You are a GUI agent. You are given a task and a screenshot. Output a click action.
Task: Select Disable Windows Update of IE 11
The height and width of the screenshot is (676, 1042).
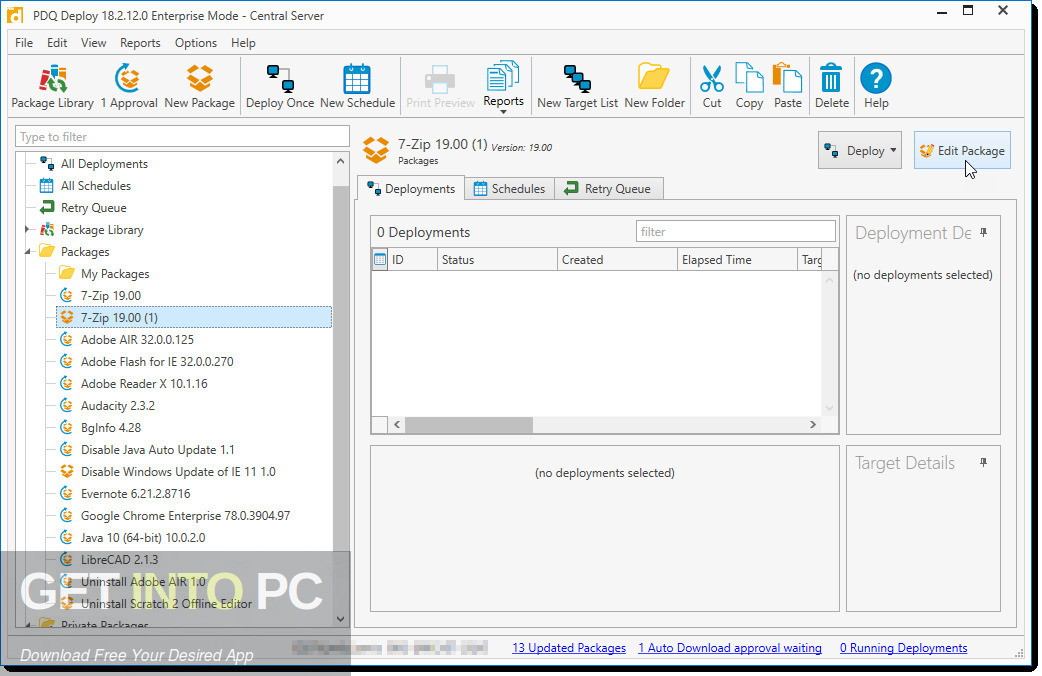point(178,471)
